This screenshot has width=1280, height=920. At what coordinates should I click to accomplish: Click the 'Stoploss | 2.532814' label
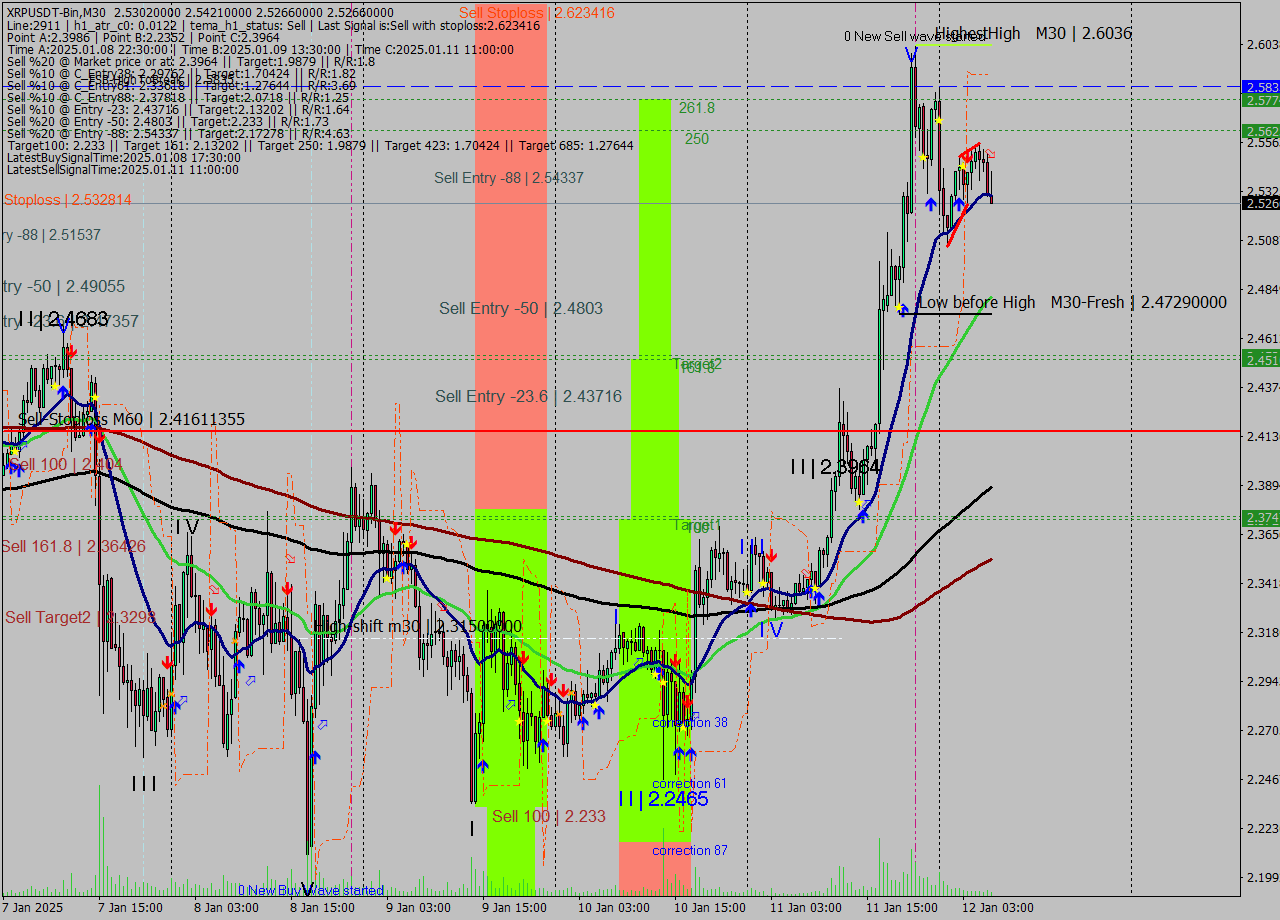[x=68, y=200]
